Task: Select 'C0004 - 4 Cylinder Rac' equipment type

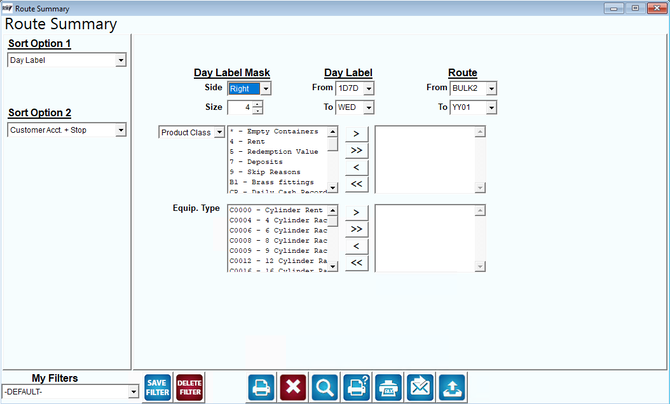Action: pos(278,220)
